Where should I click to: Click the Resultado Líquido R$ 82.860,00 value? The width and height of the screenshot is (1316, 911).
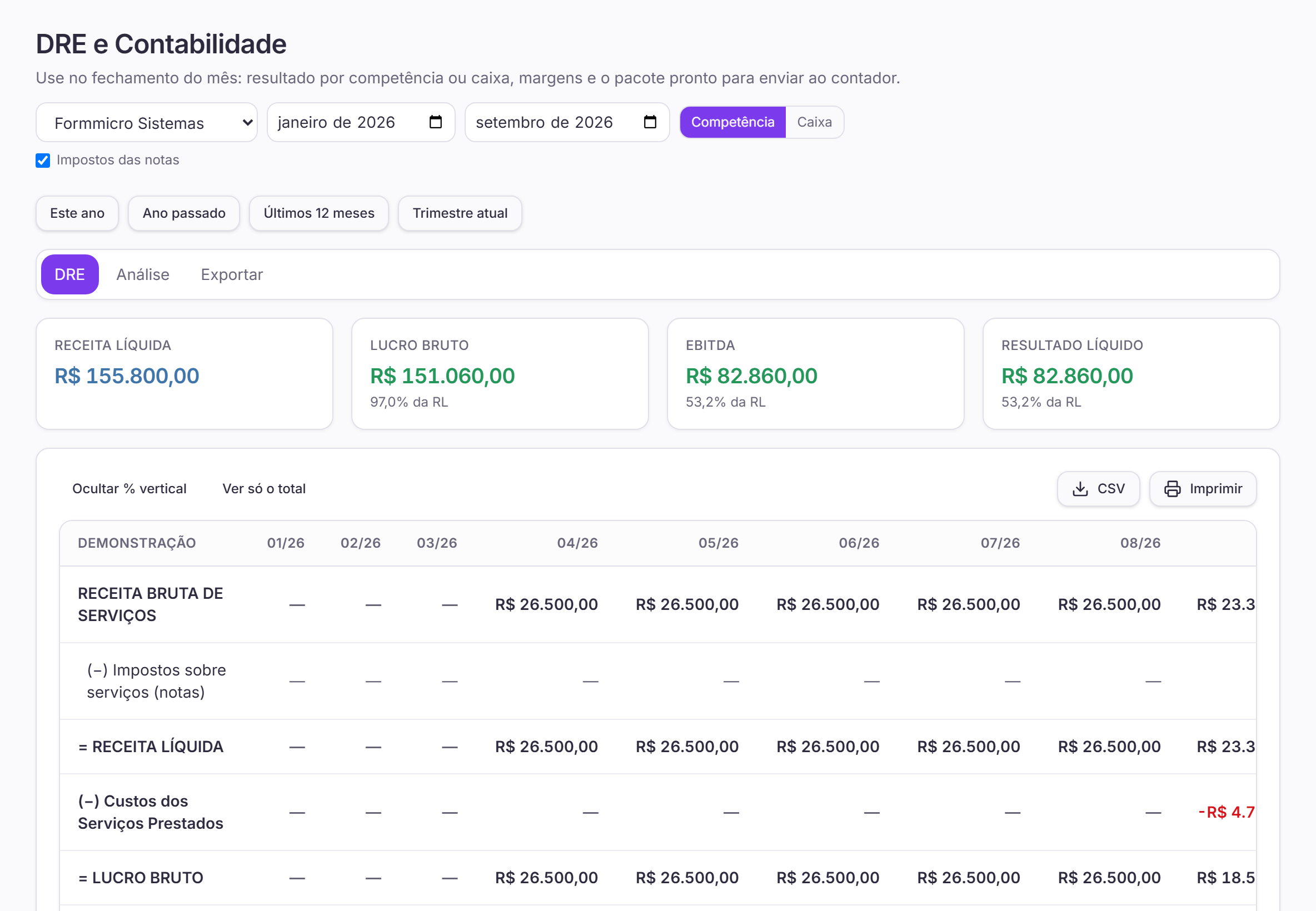point(1067,376)
